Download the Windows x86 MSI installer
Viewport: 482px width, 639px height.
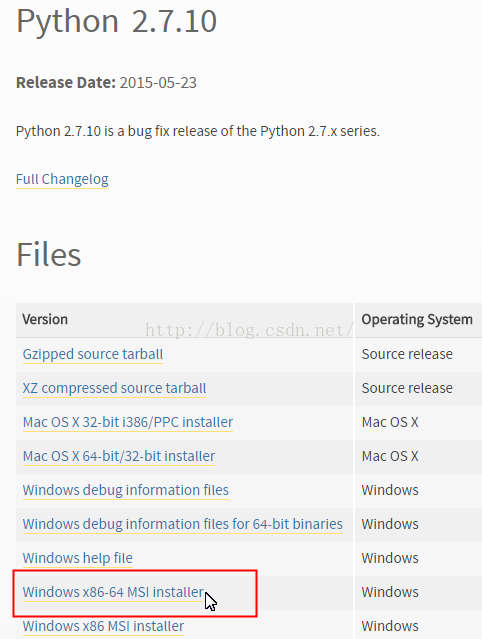click(103, 626)
